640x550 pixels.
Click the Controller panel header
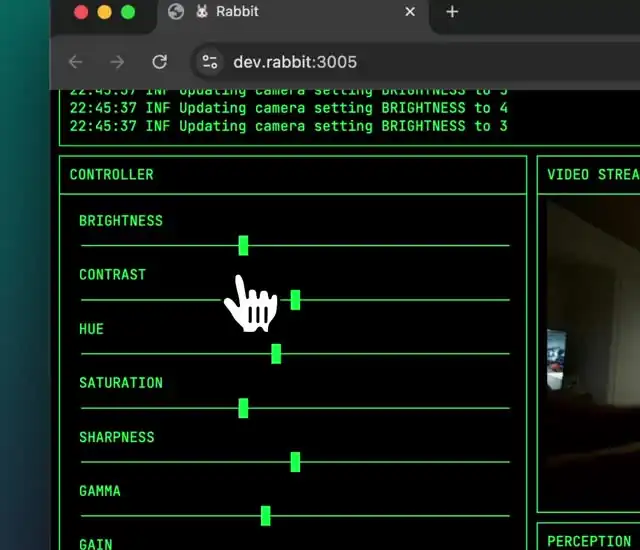tap(112, 175)
